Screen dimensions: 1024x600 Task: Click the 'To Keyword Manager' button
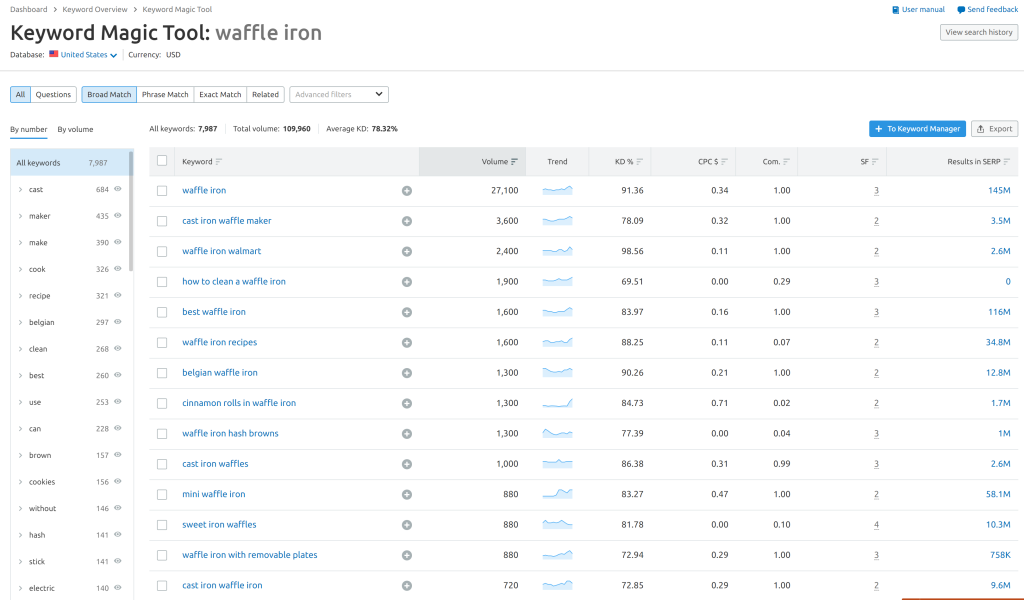coord(917,129)
